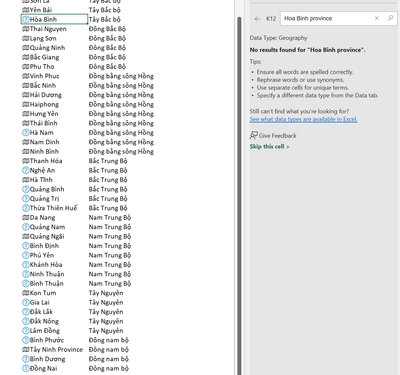400x375 pixels.
Task: Click the map icon next to Thai Nguyen
Action: [26, 29]
